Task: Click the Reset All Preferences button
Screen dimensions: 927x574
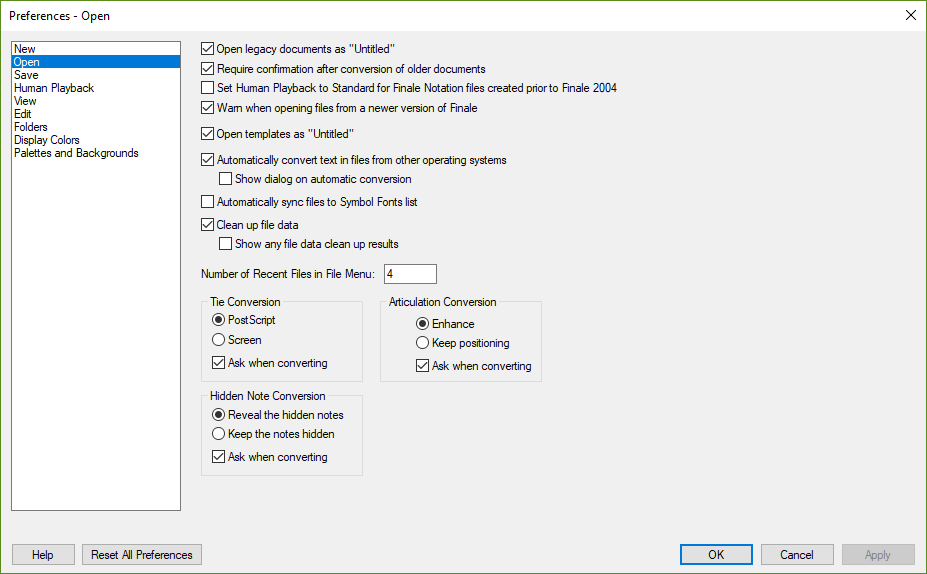Action: [142, 554]
